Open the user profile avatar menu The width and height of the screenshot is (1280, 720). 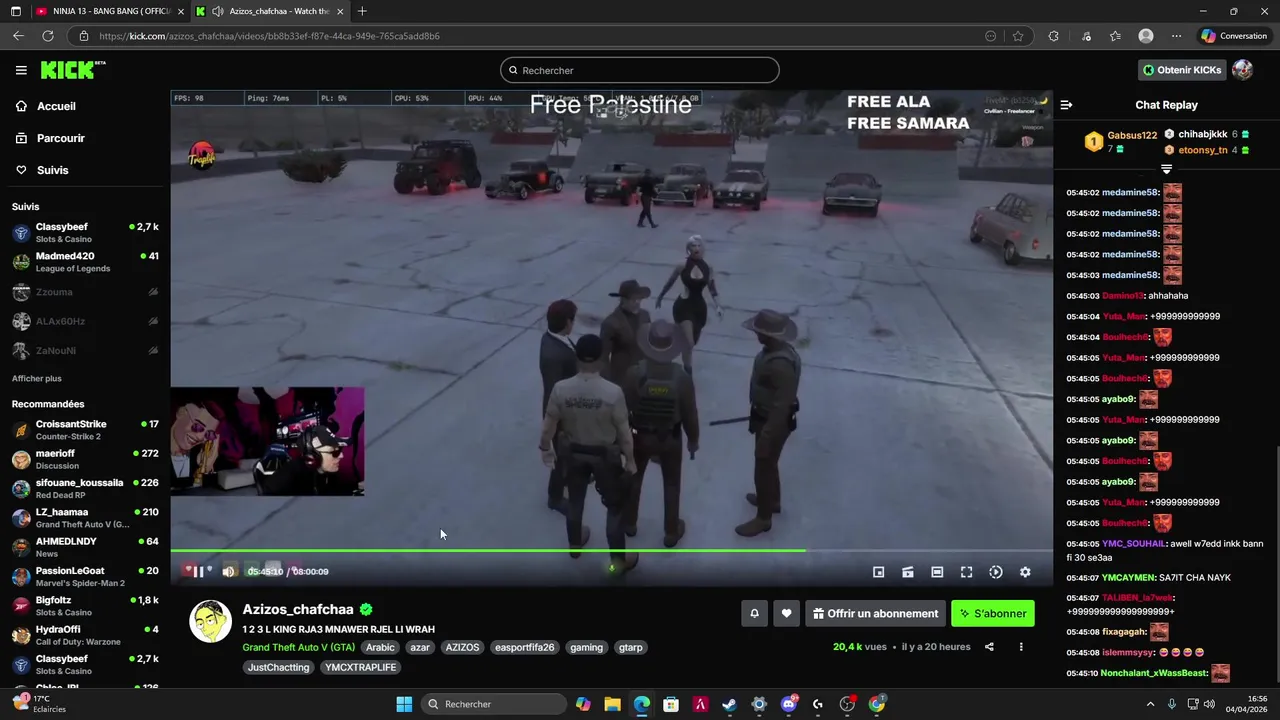click(1243, 70)
